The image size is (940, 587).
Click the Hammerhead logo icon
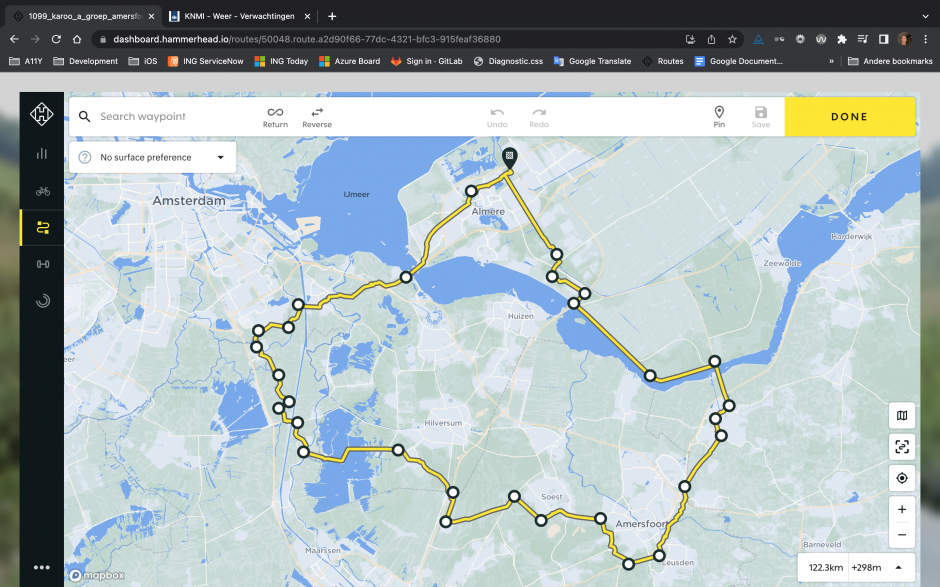(x=42, y=116)
